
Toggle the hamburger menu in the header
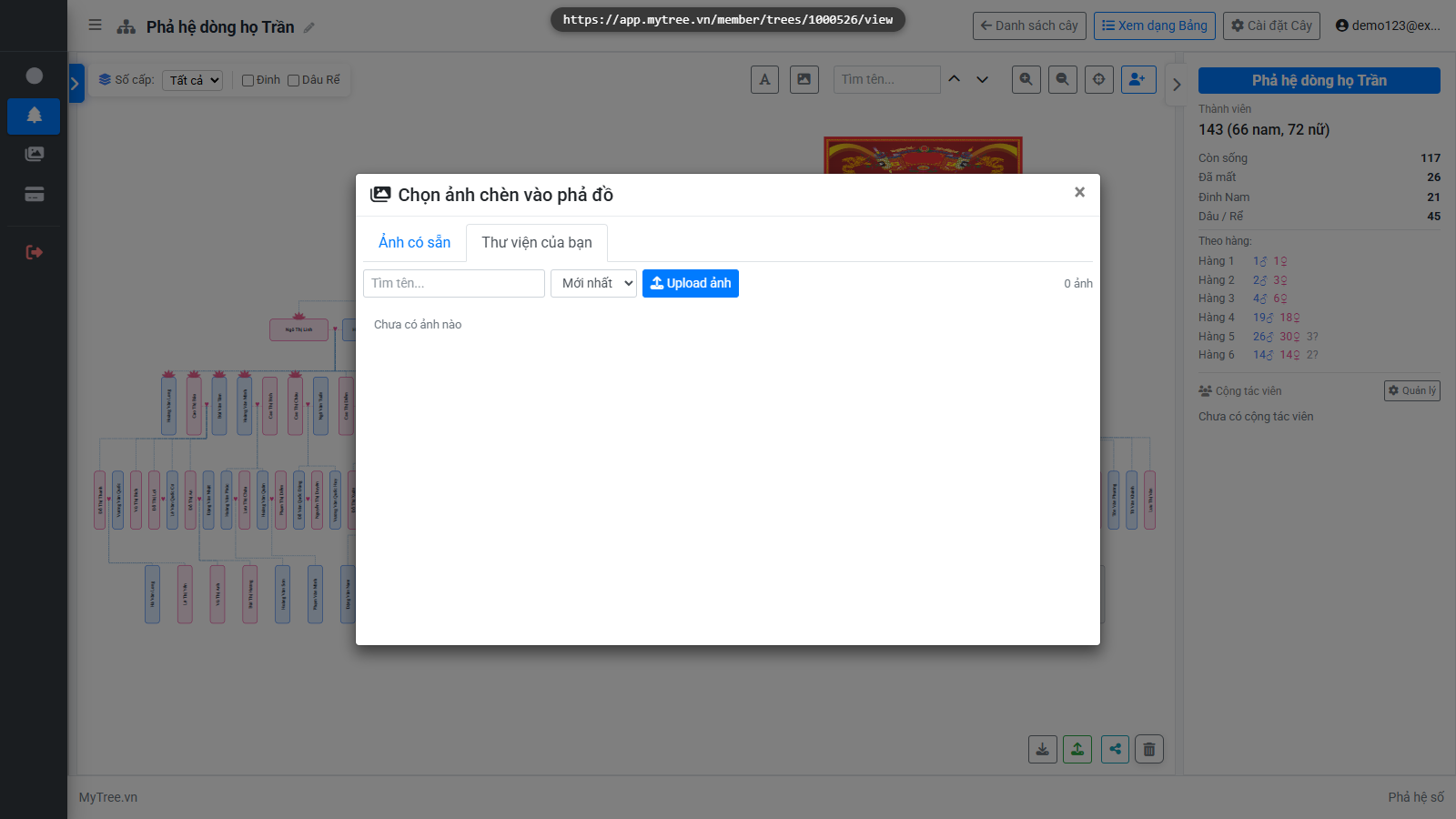coord(95,25)
